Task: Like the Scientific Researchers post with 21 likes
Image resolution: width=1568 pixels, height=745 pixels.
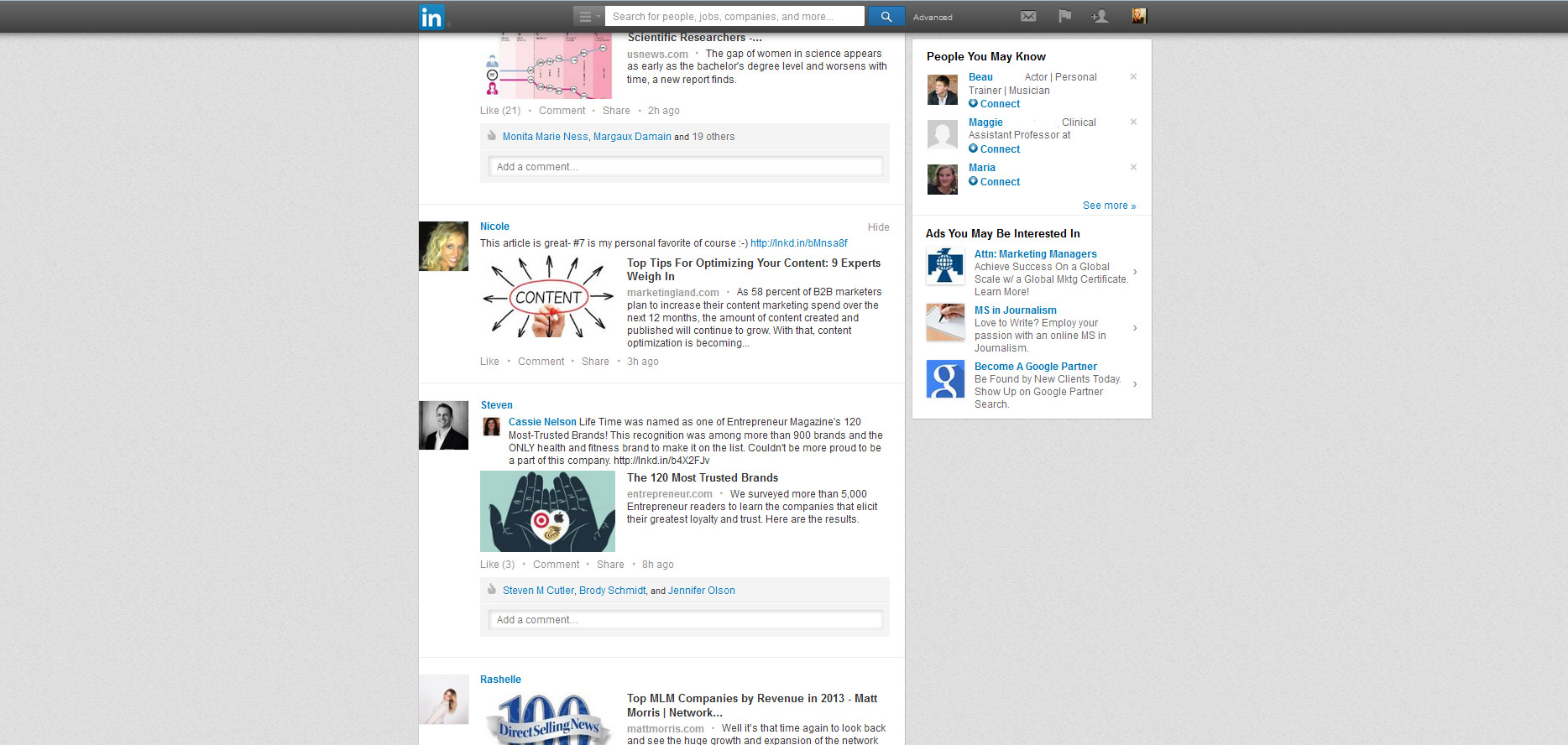Action: (500, 111)
